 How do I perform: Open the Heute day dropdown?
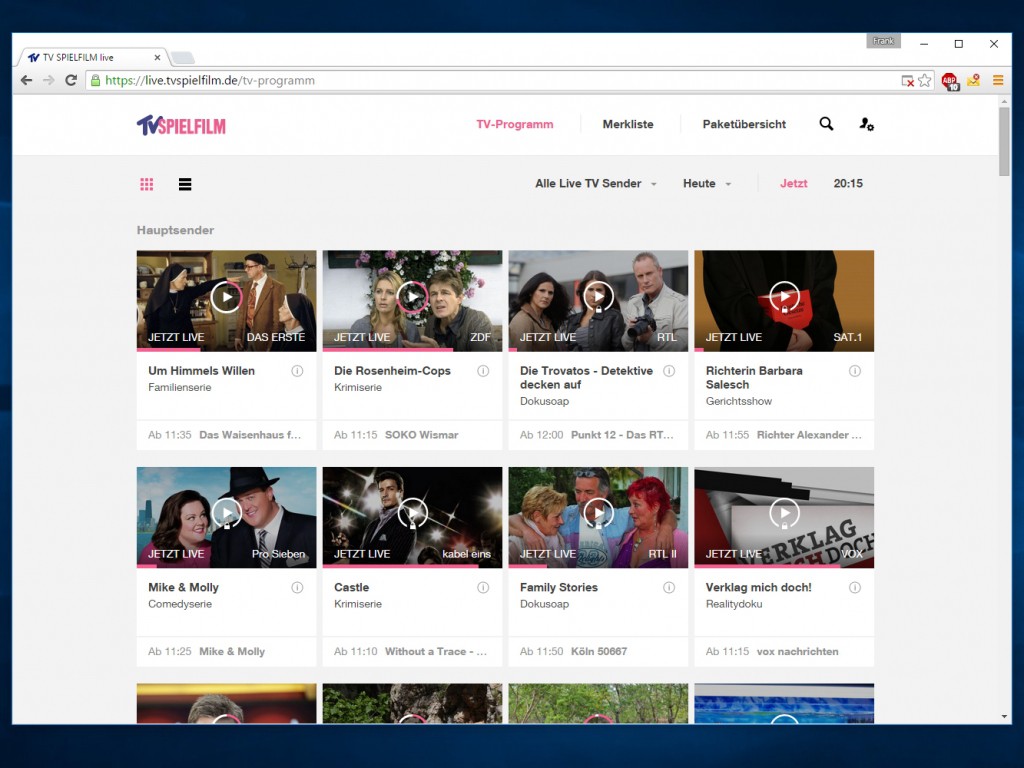(707, 184)
